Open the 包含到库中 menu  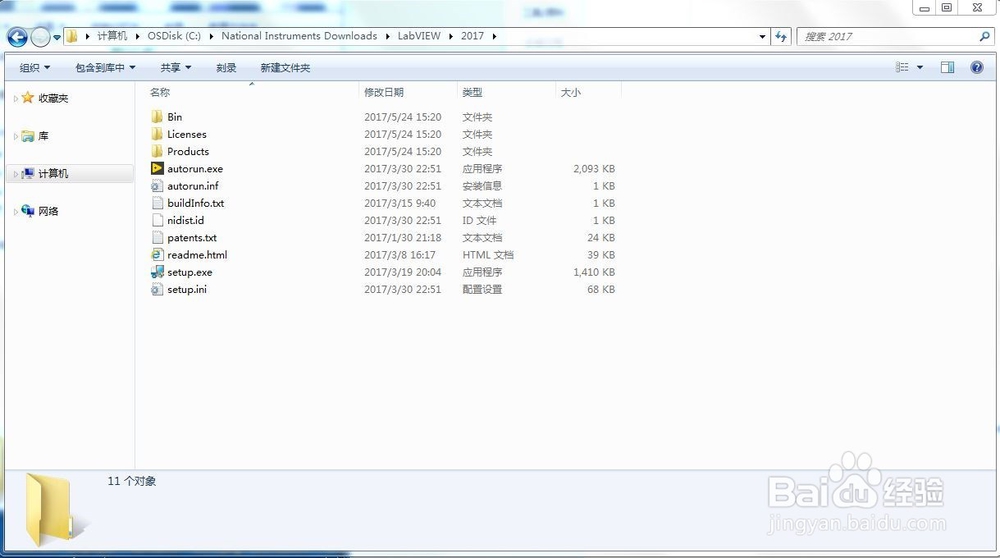click(105, 68)
